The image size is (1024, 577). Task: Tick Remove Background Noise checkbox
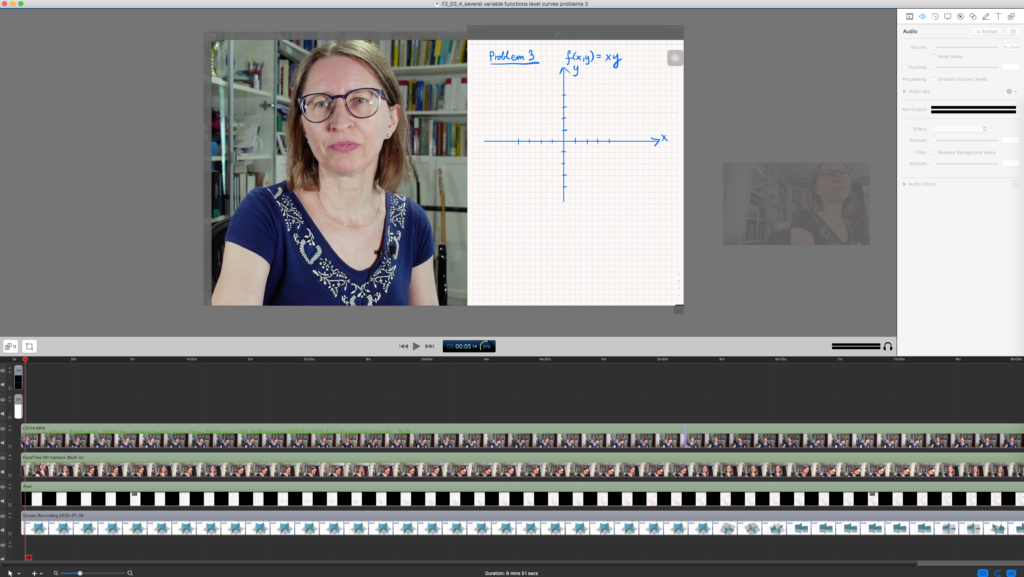(934, 152)
